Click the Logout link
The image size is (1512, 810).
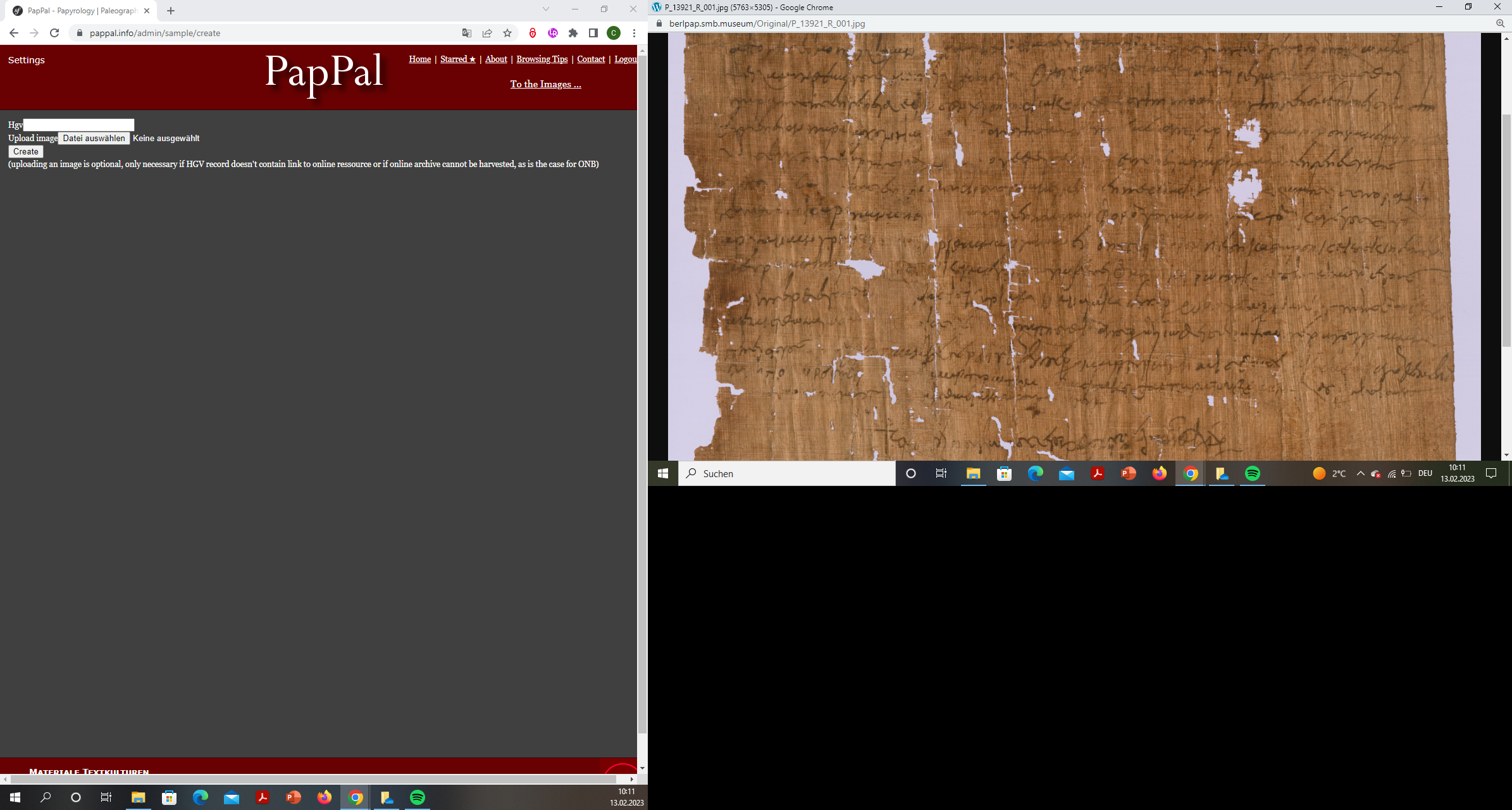pyautogui.click(x=626, y=59)
